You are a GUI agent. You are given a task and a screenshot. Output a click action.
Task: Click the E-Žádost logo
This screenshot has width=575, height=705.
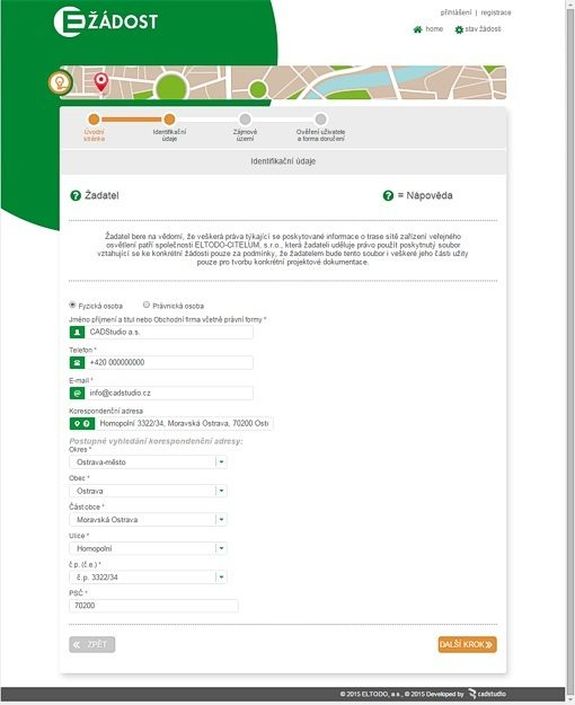106,21
